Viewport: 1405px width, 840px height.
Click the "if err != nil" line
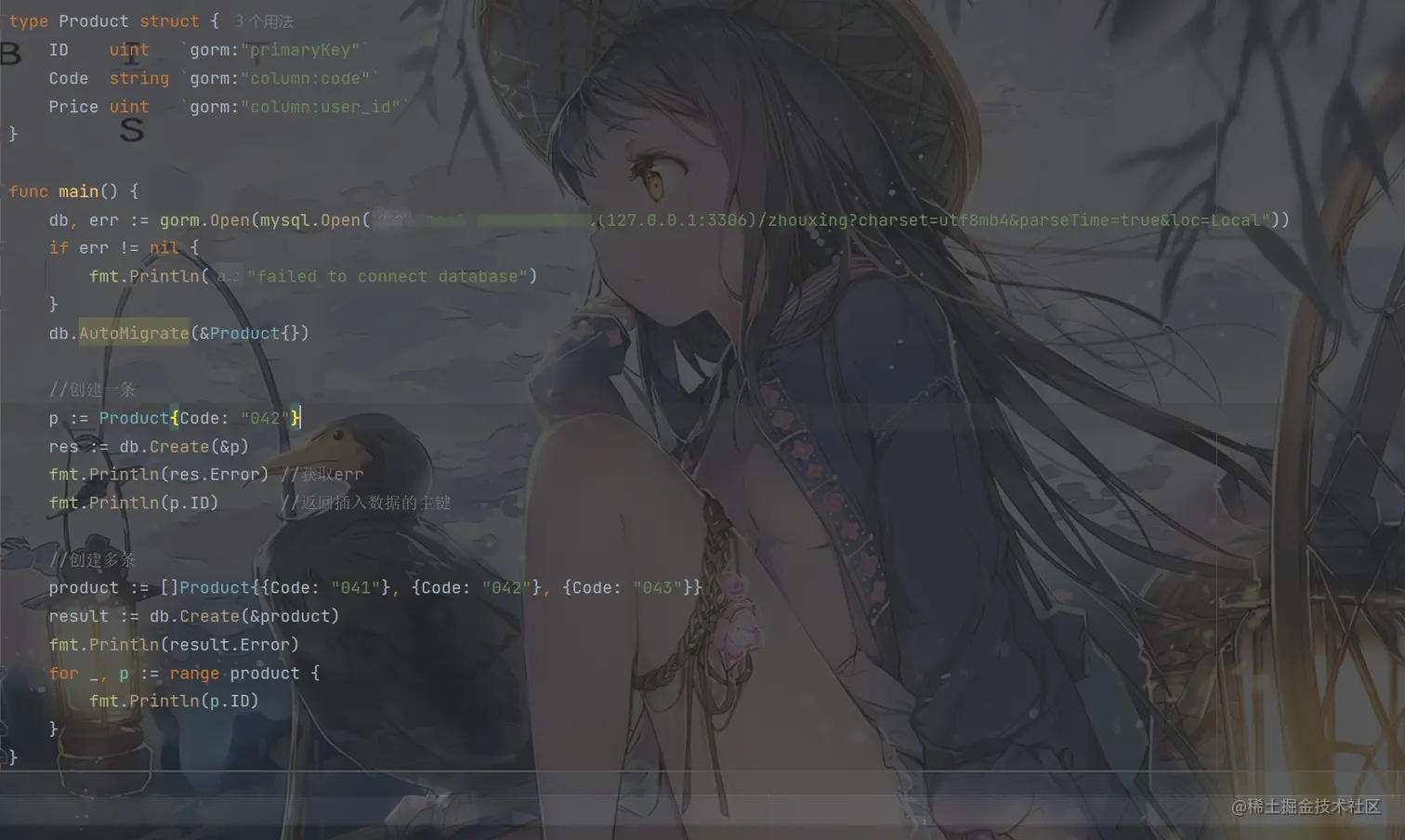[x=124, y=248]
